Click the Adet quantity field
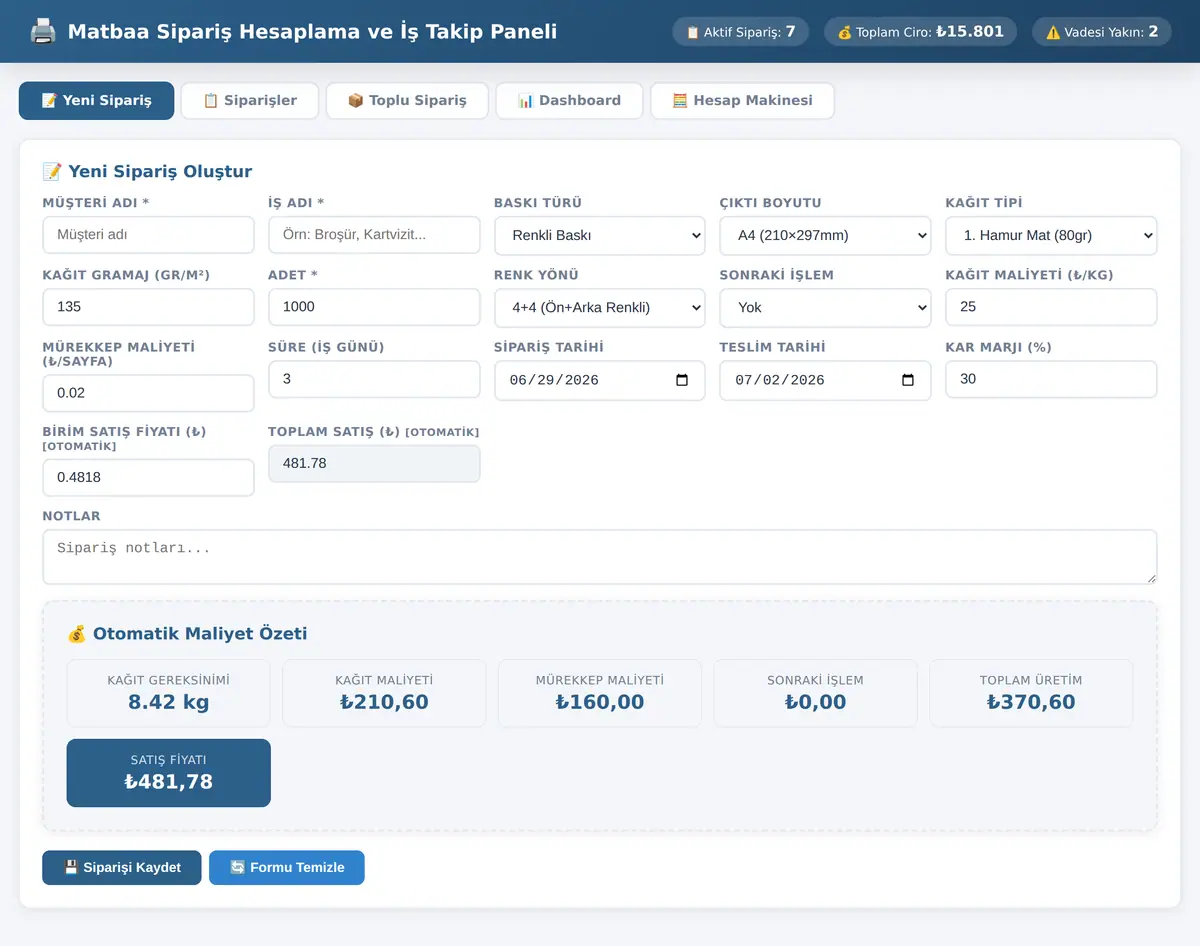1200x946 pixels. pos(374,307)
